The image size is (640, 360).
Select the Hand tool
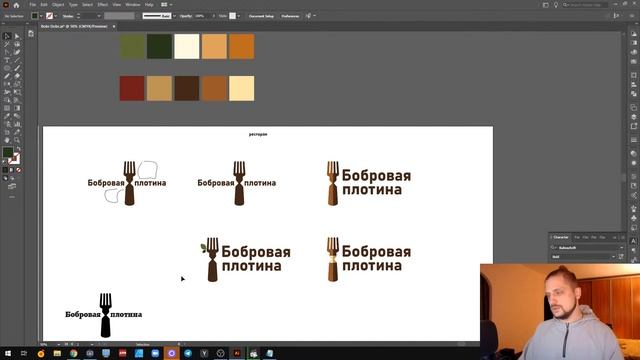click(7, 140)
